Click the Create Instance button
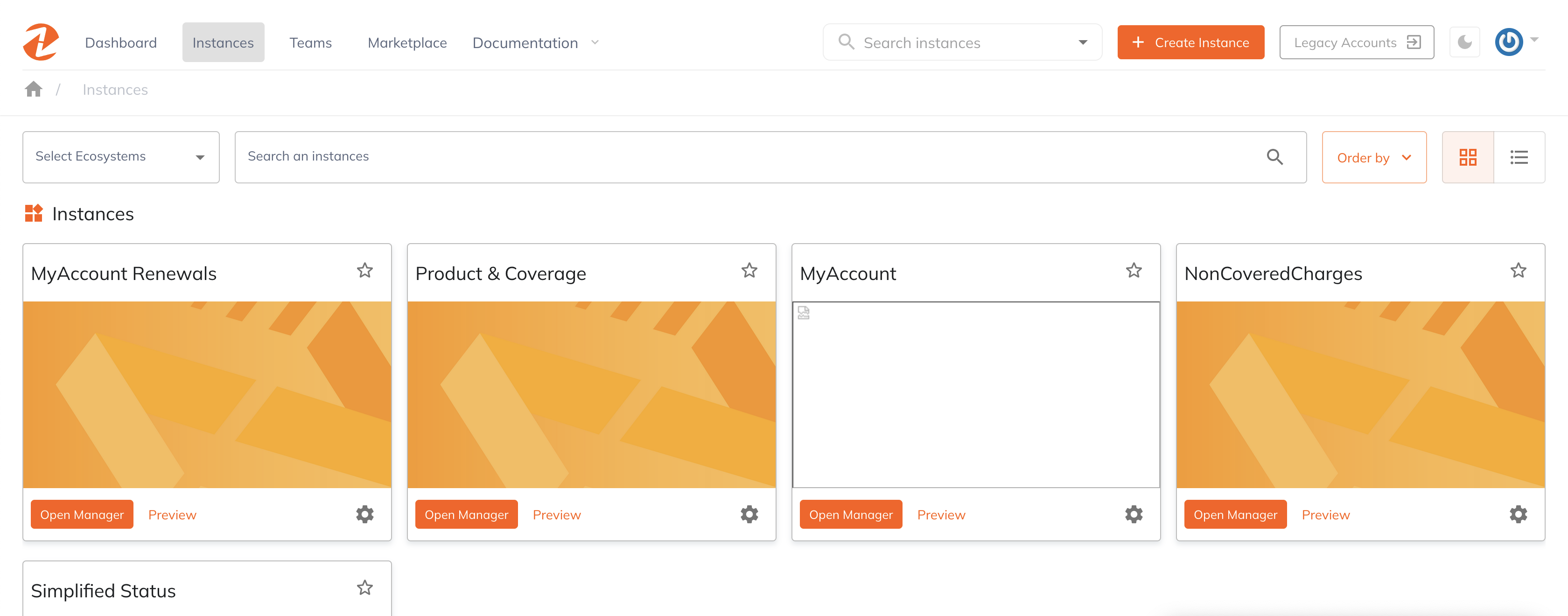Image resolution: width=1568 pixels, height=616 pixels. (x=1190, y=42)
